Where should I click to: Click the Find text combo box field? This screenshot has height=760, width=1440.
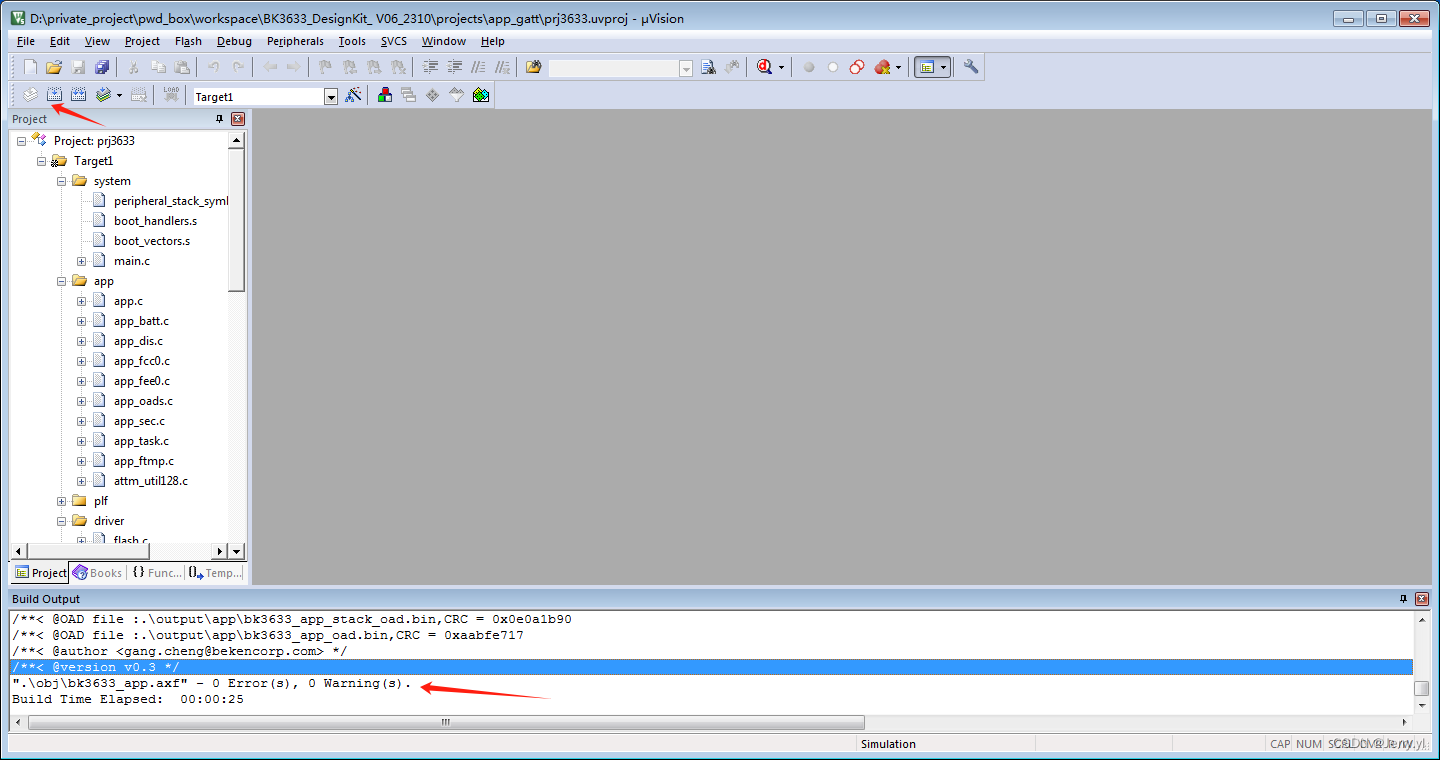pos(613,68)
